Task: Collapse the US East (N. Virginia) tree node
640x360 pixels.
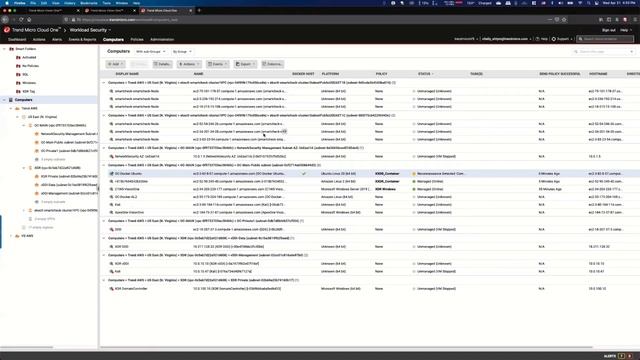Action: [x=18, y=117]
